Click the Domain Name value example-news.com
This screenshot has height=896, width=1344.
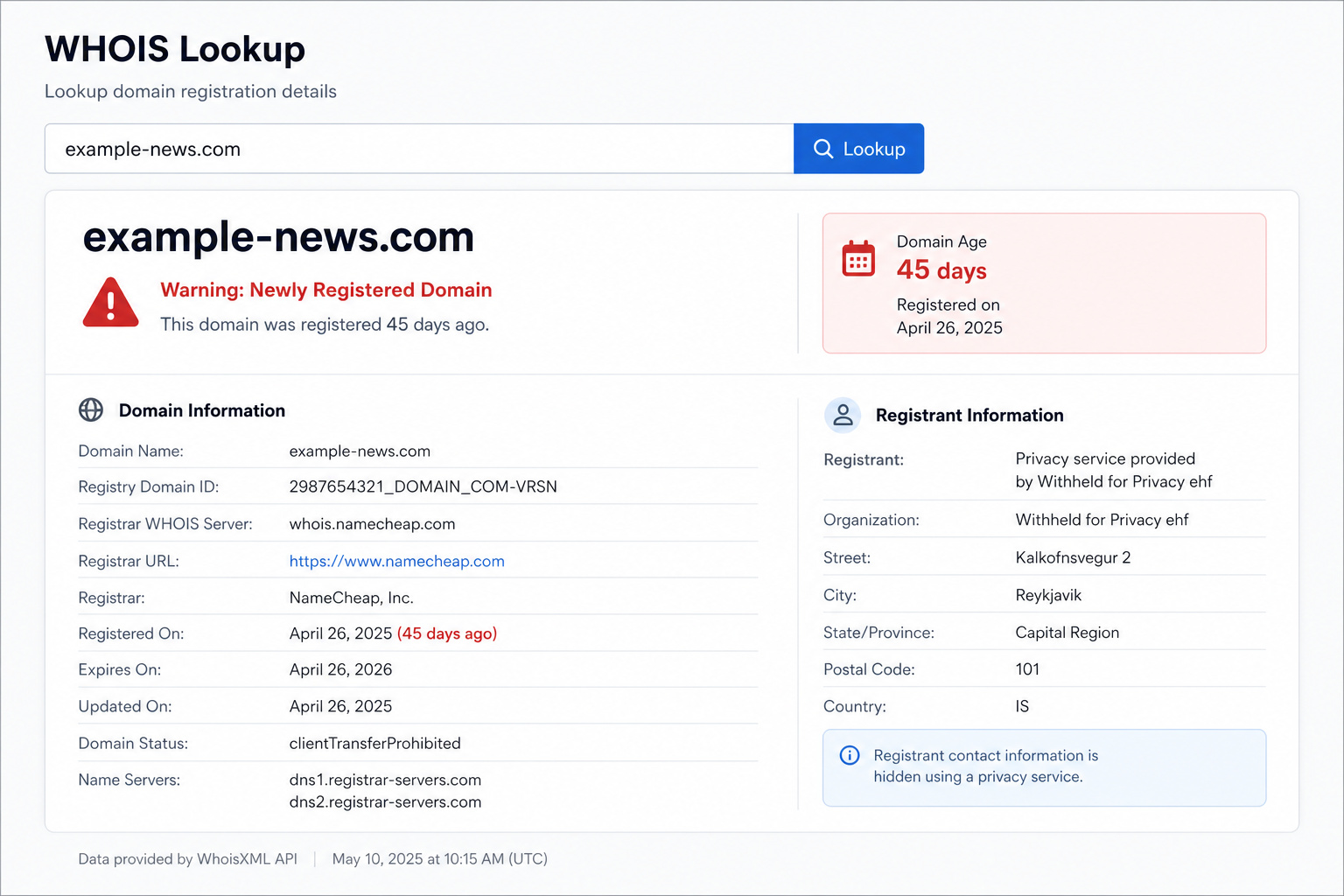pos(360,451)
